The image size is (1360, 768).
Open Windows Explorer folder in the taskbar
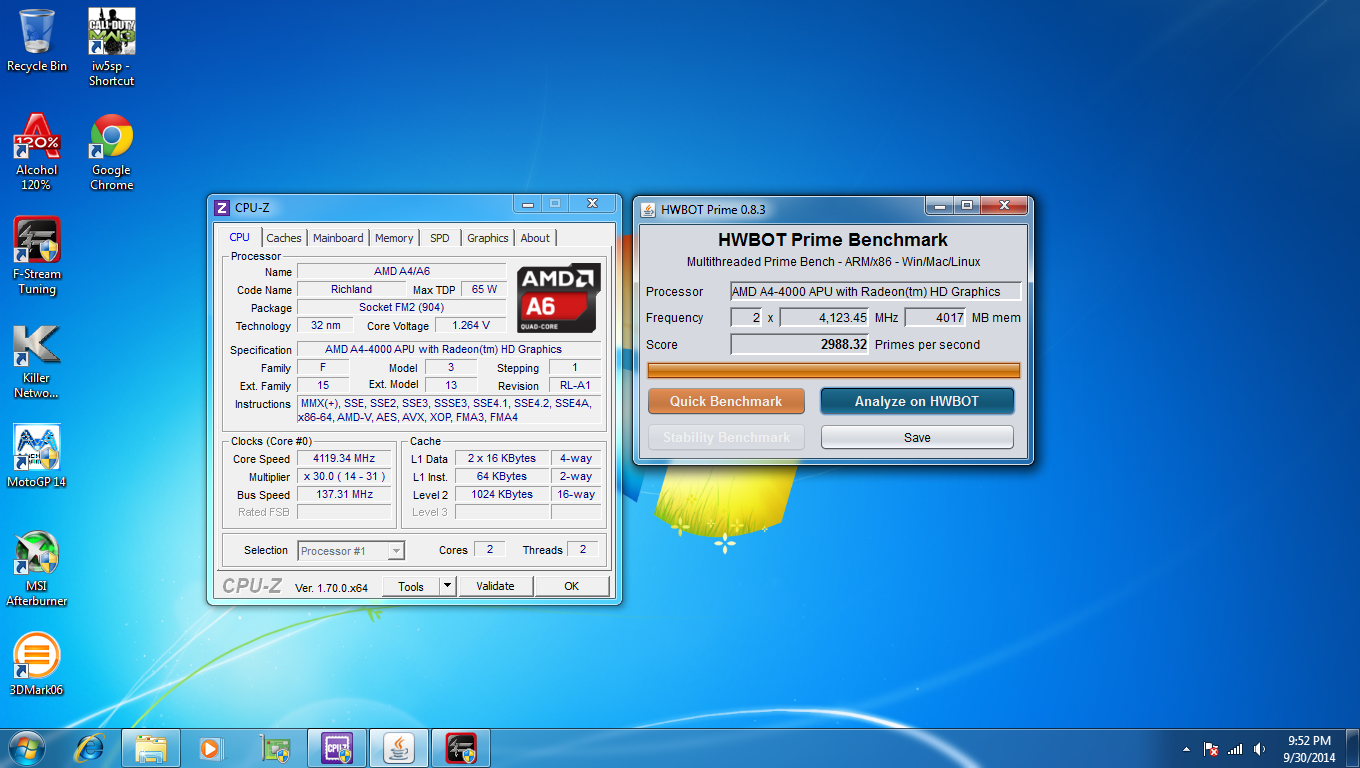click(151, 747)
